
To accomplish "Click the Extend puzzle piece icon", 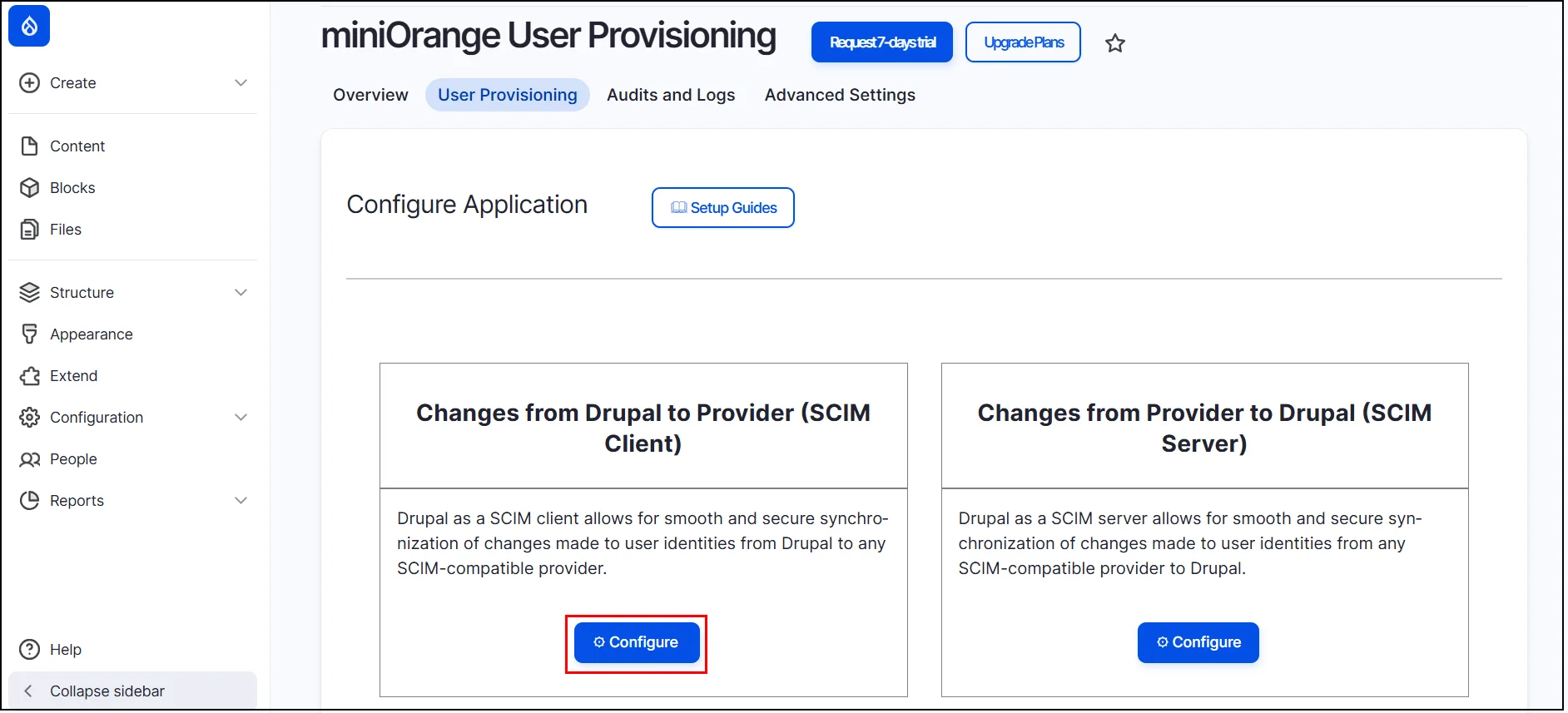I will tap(29, 376).
